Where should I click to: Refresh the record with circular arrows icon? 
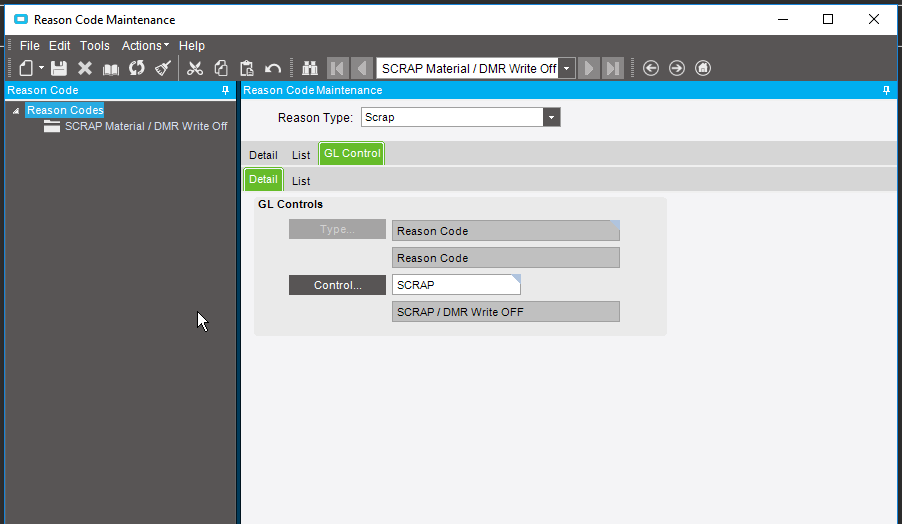click(x=136, y=68)
